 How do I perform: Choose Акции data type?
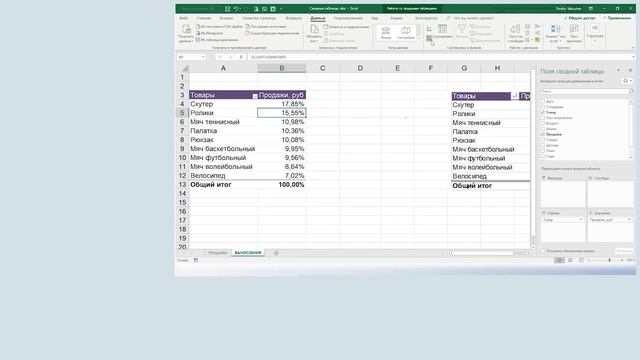click(386, 33)
